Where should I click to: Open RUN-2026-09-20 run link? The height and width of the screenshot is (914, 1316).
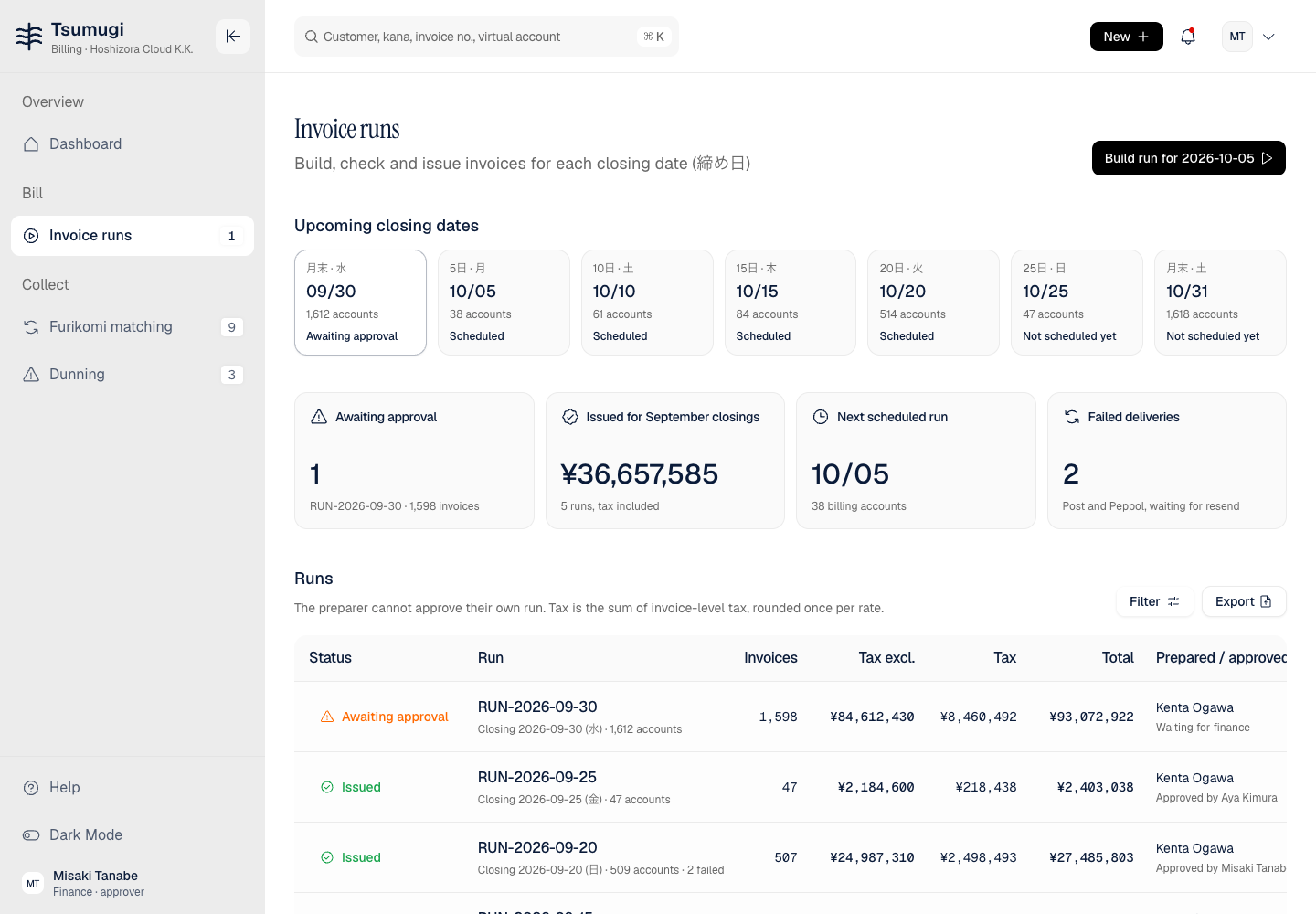click(537, 847)
